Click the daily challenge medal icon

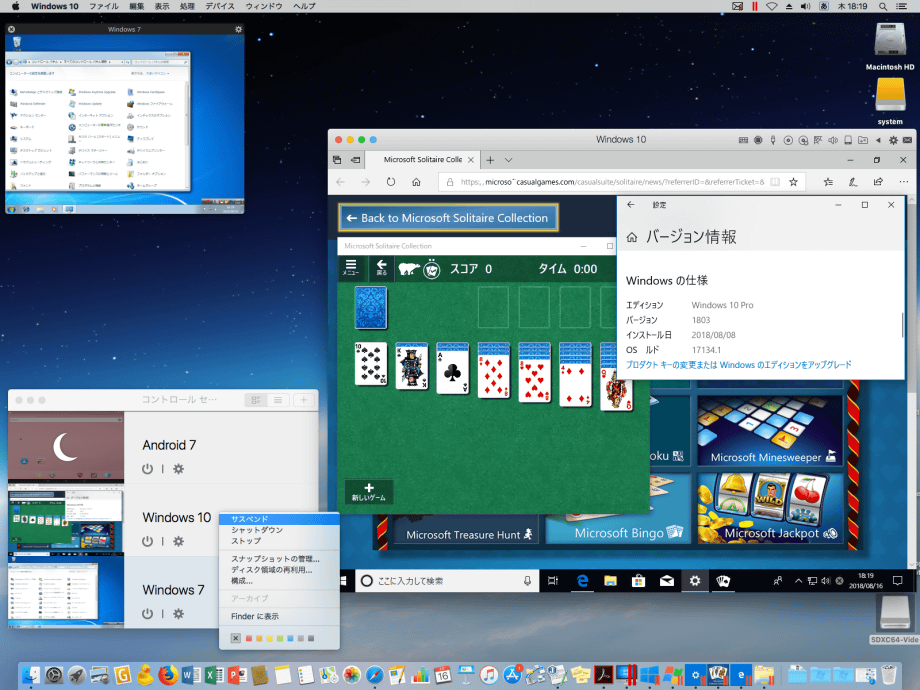tap(432, 269)
